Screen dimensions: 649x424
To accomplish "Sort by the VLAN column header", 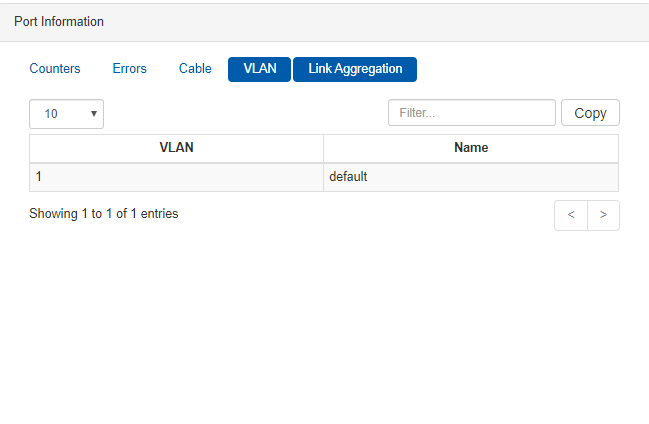I will coord(176,148).
